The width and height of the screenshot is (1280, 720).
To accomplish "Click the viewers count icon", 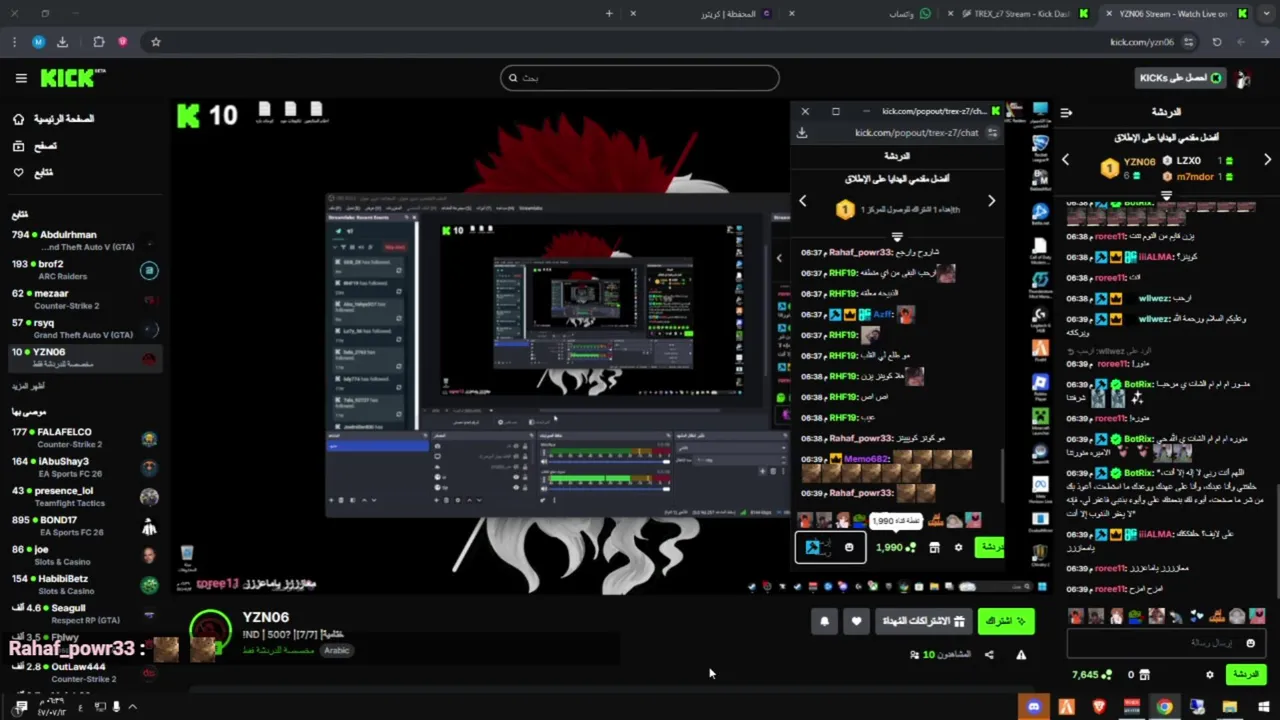I will point(915,655).
